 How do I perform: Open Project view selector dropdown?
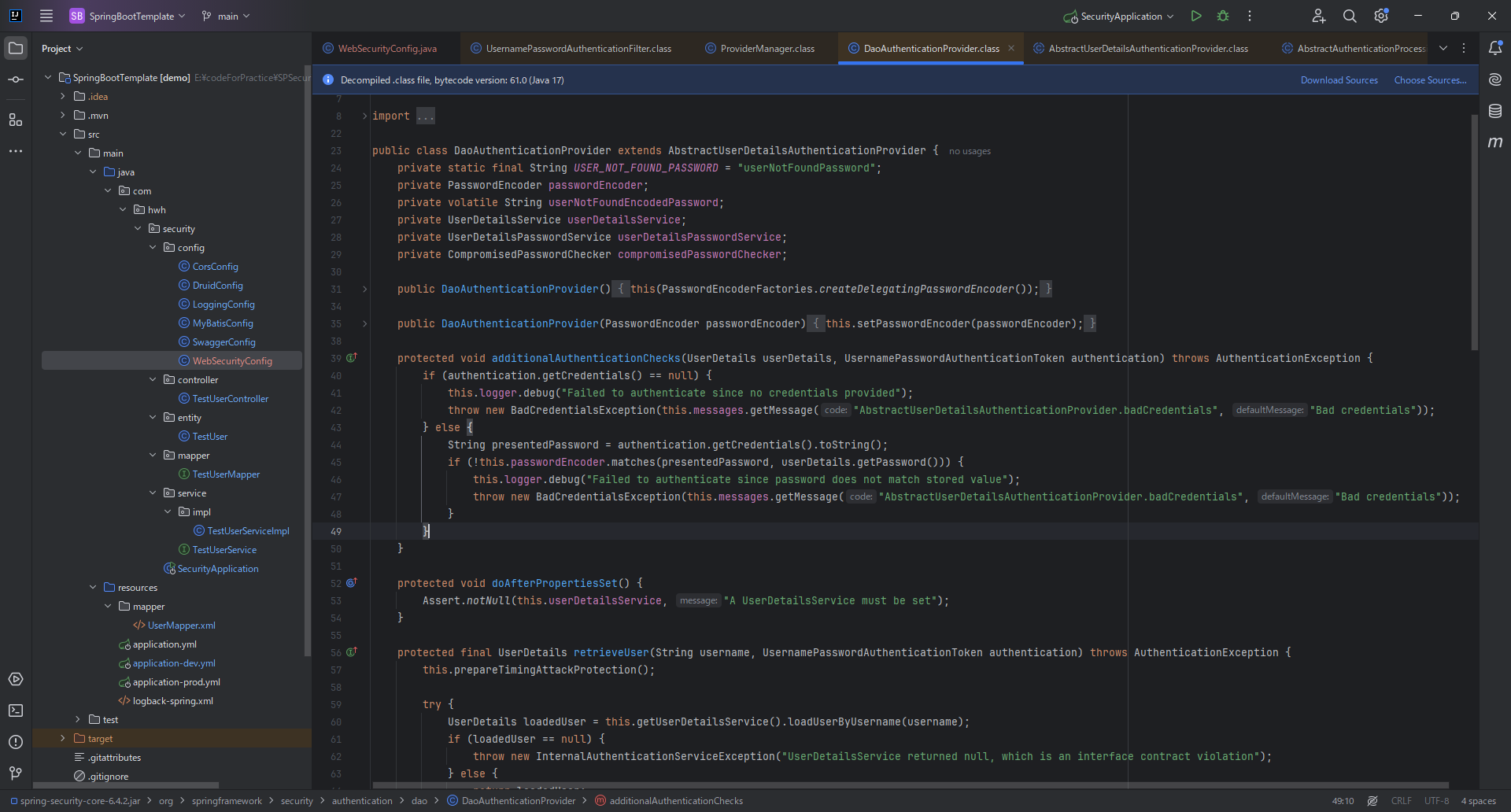click(x=62, y=49)
